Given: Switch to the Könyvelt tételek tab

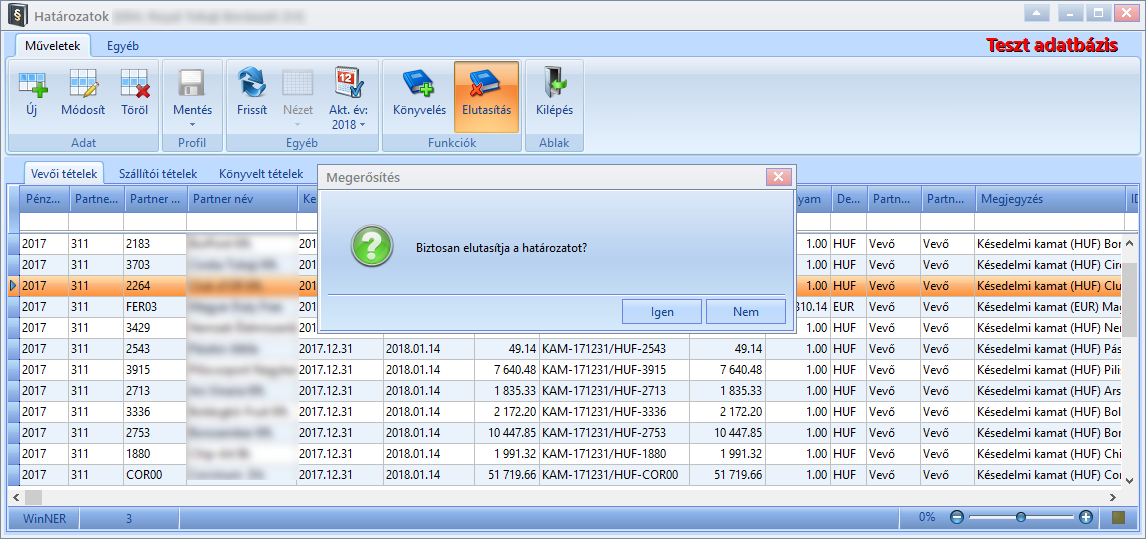Looking at the screenshot, I should tap(261, 174).
